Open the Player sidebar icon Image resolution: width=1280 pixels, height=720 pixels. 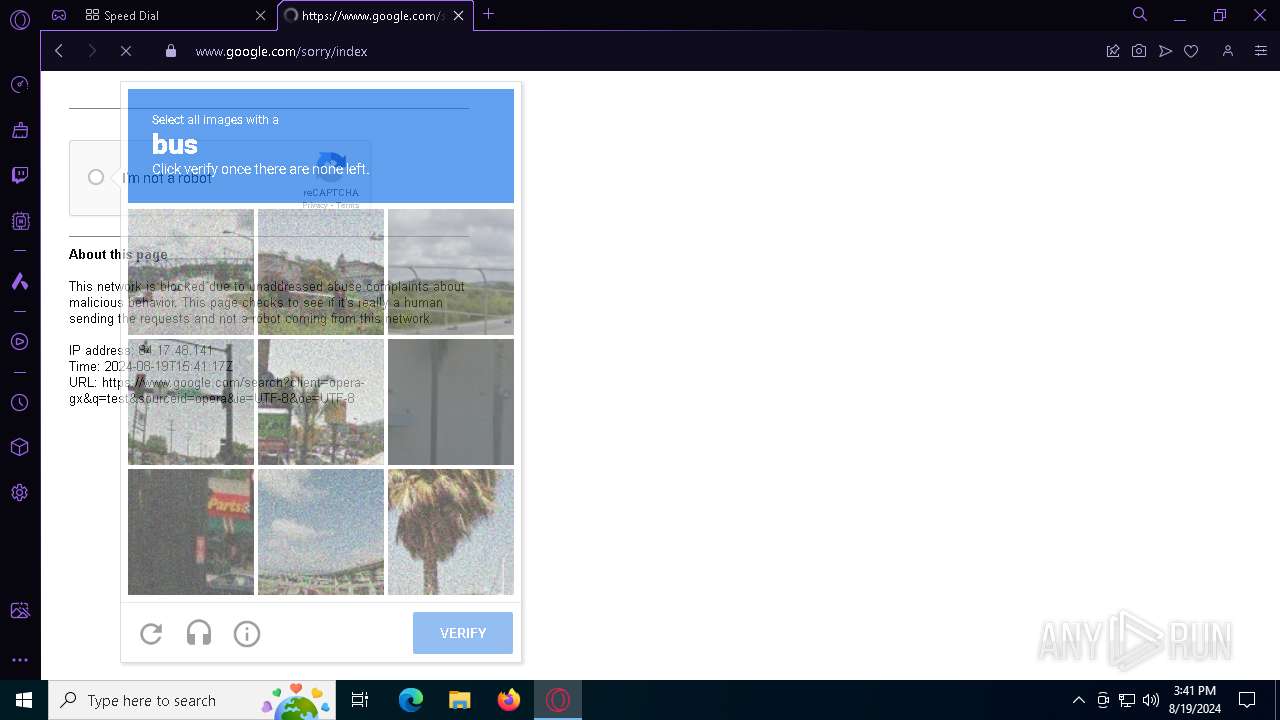pyautogui.click(x=19, y=342)
